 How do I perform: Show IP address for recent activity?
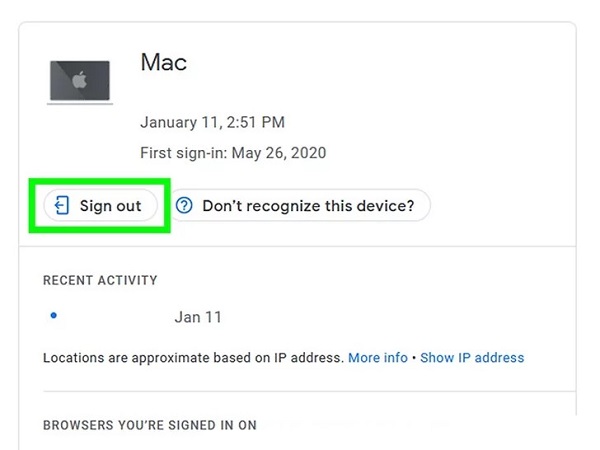[x=472, y=357]
